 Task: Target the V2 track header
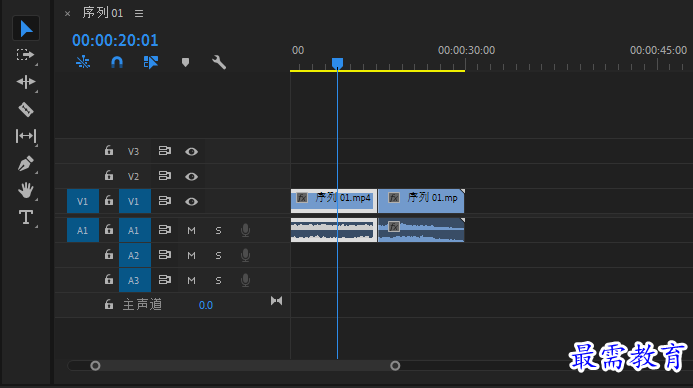tap(133, 176)
